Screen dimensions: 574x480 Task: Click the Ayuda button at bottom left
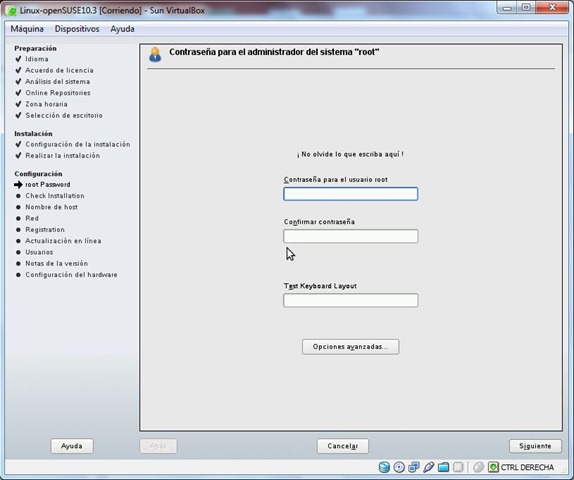(72, 446)
